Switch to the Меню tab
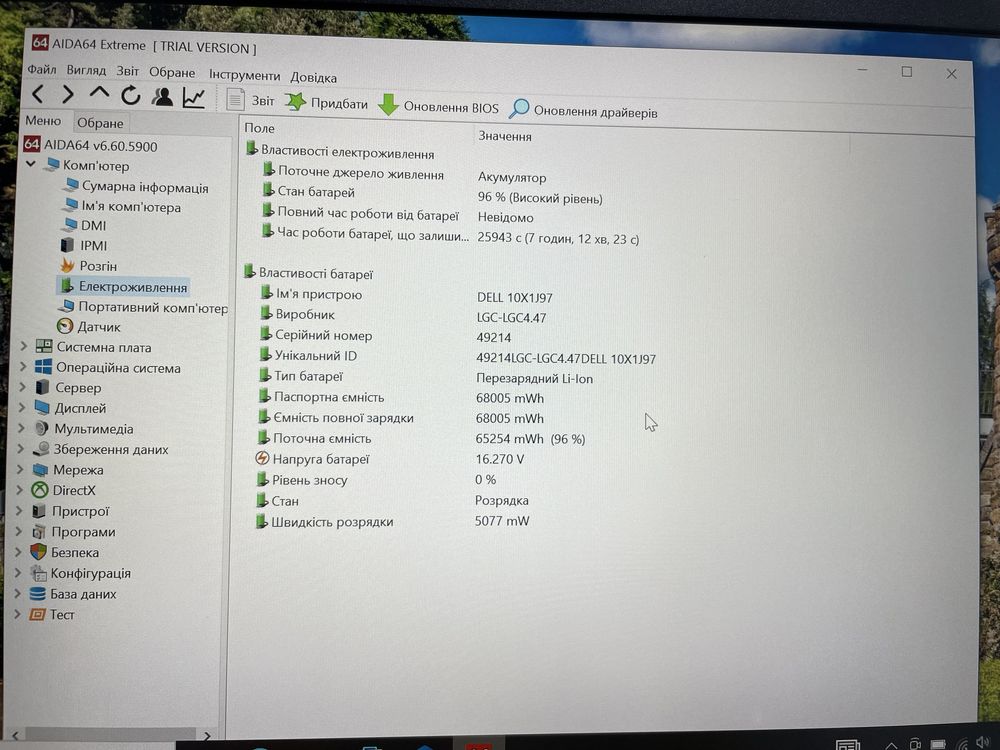The height and width of the screenshot is (750, 1000). click(43, 121)
